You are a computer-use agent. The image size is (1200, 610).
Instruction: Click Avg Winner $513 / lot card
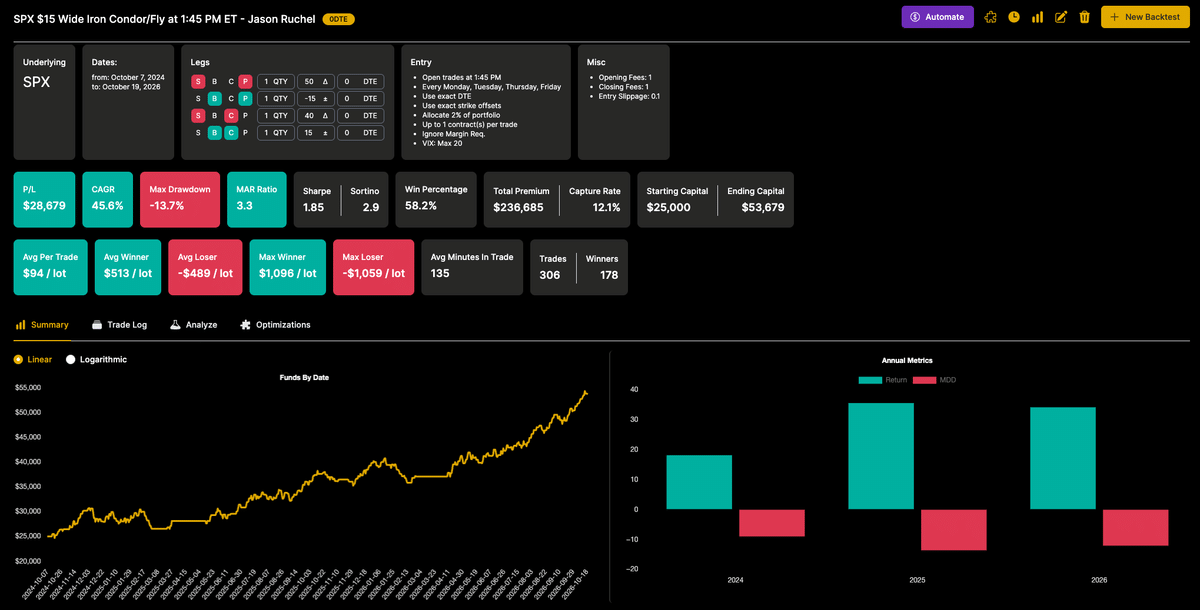(128, 267)
